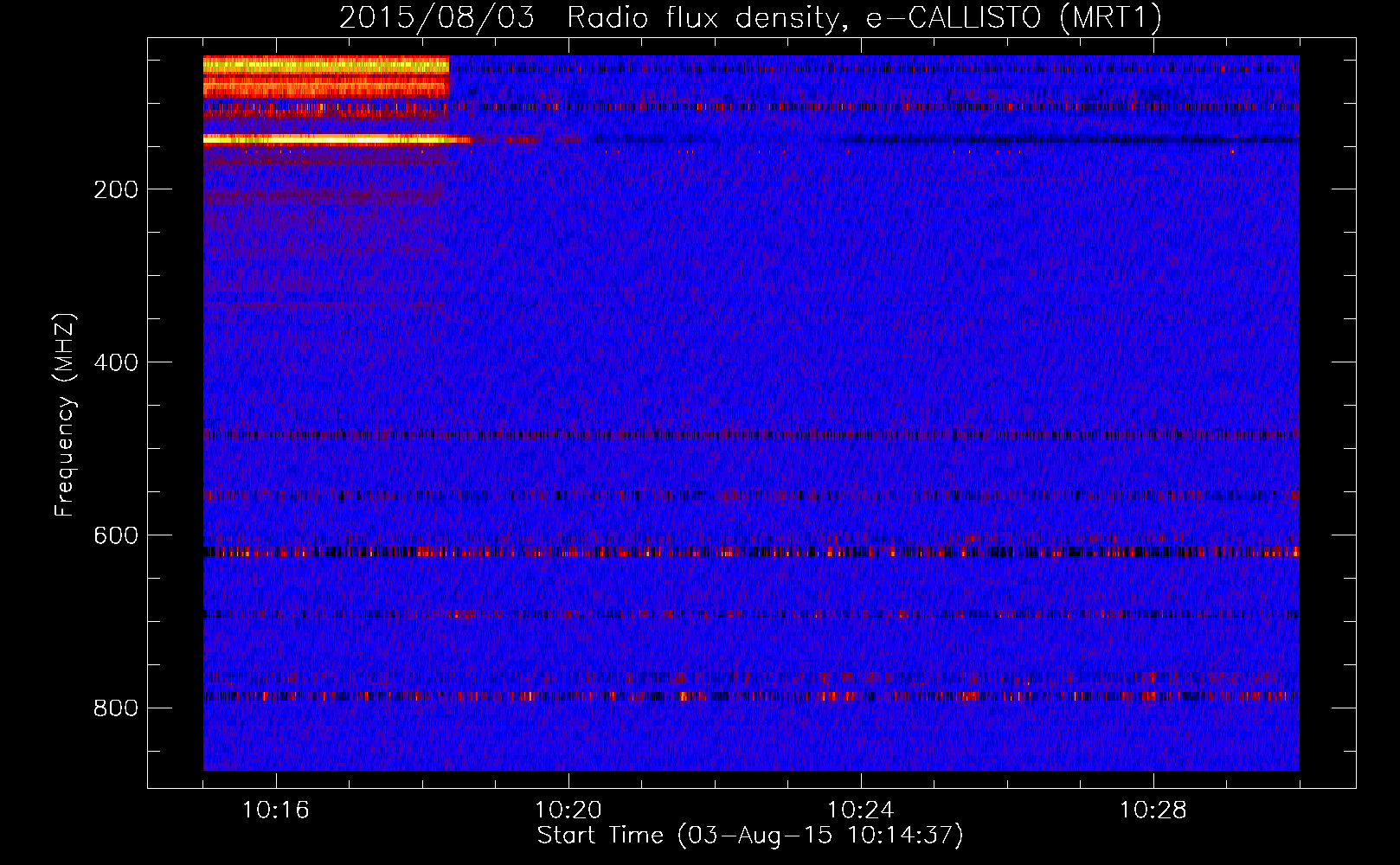Click the Start Time axis label
The image size is (1400, 865).
[750, 836]
